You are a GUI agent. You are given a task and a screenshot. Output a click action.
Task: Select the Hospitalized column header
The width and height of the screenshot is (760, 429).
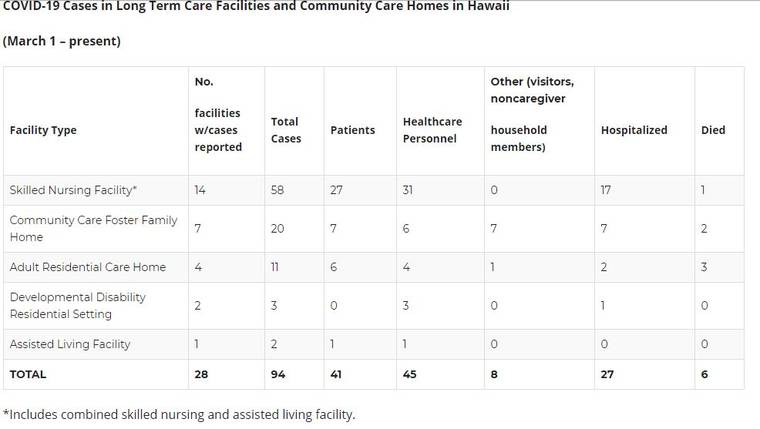pyautogui.click(x=634, y=130)
